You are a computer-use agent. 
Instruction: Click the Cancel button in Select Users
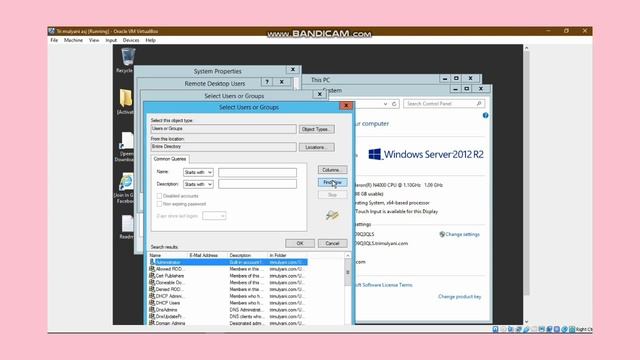pos(332,243)
